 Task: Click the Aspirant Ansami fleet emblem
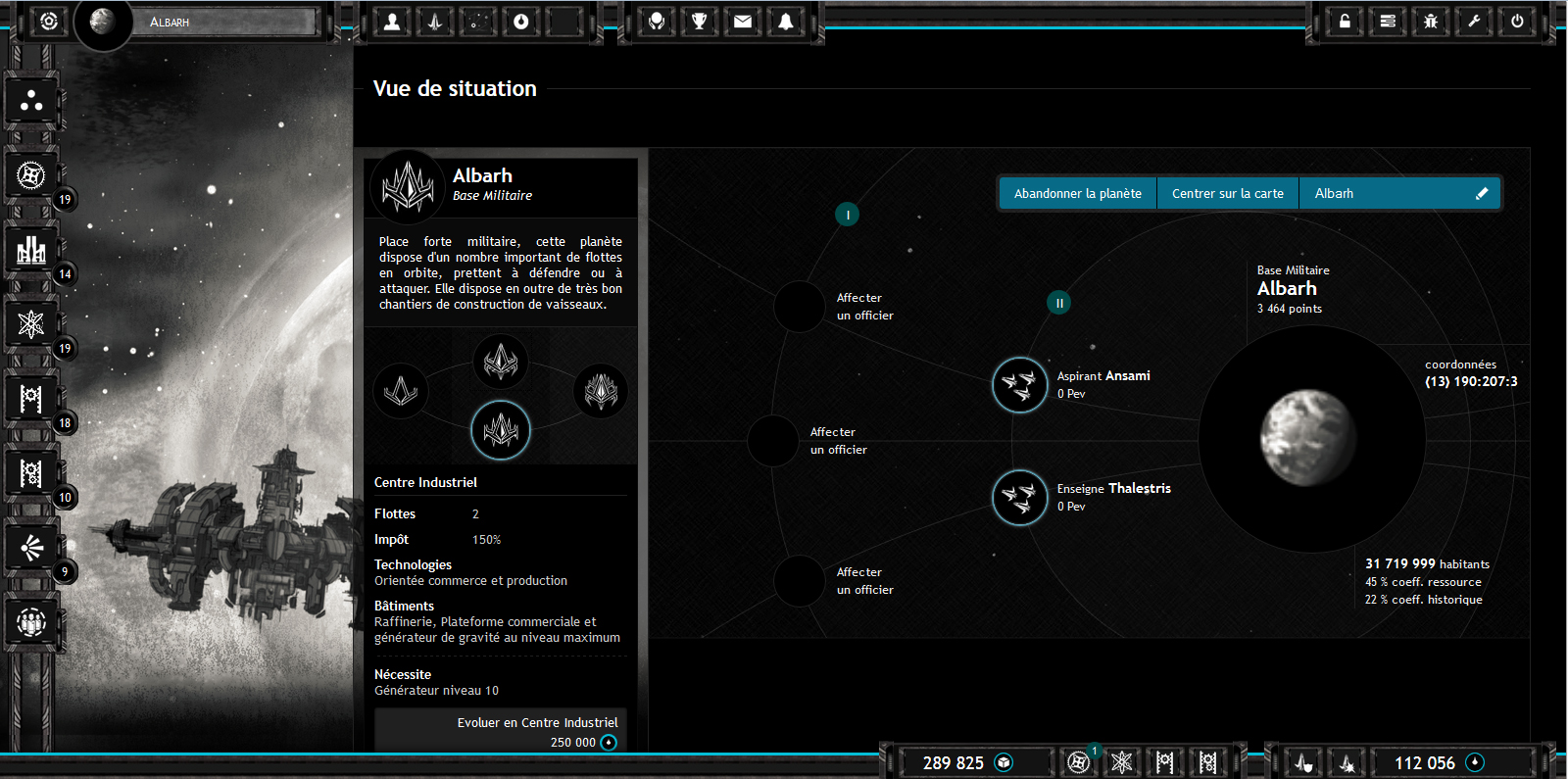click(1019, 385)
